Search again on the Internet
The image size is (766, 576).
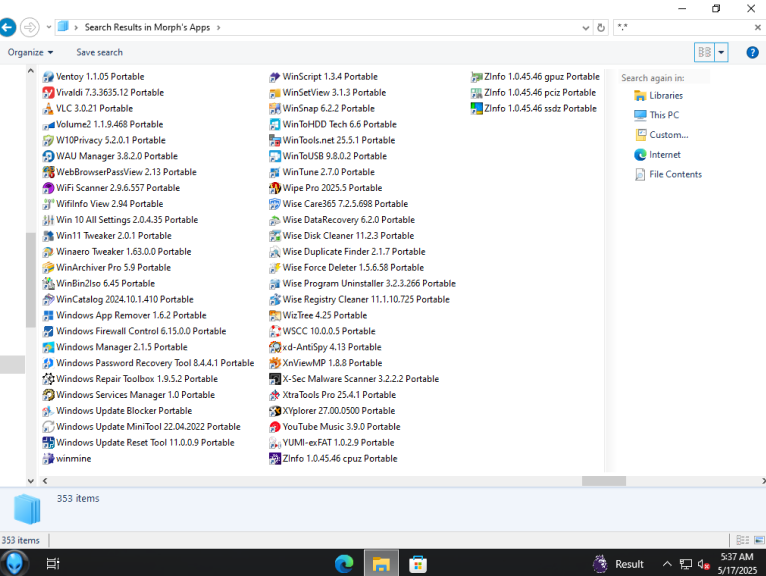(657, 155)
